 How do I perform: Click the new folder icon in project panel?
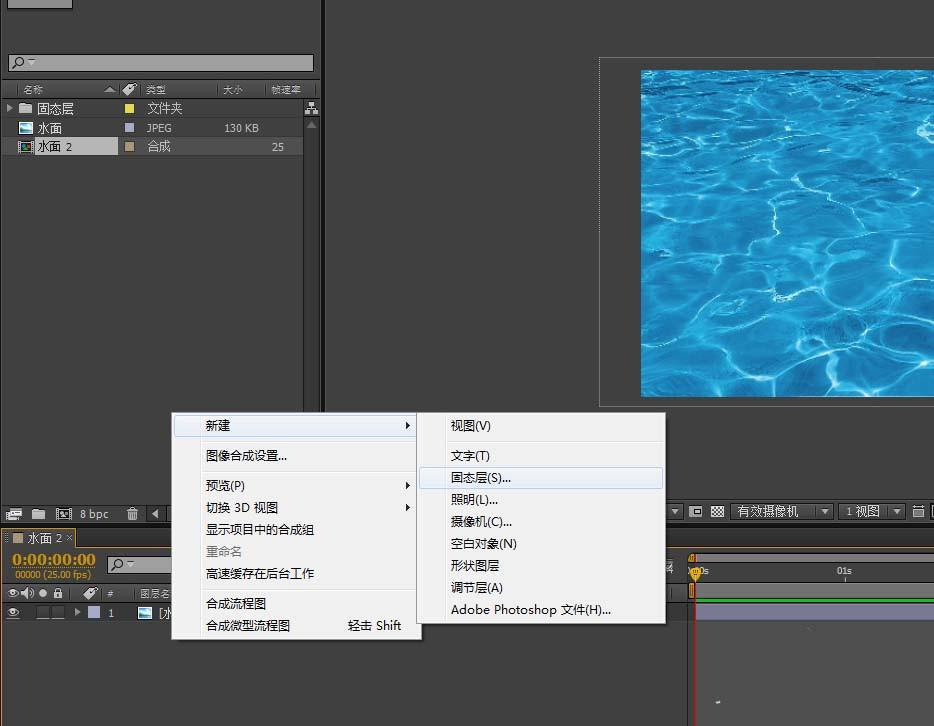click(39, 513)
